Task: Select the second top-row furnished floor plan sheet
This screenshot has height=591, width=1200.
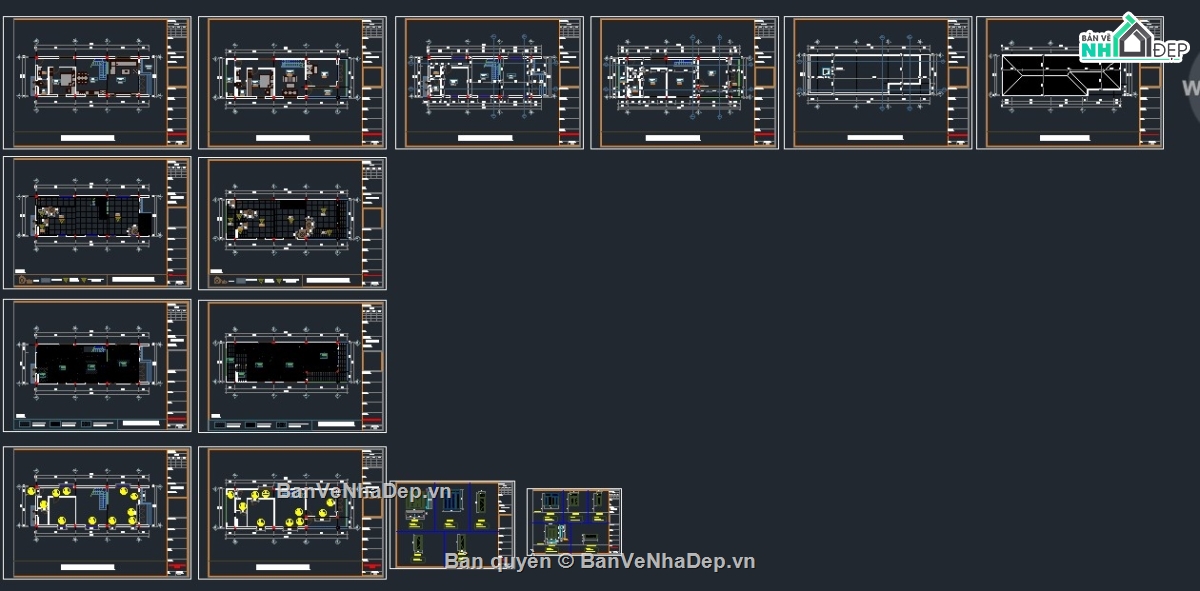Action: tap(292, 82)
